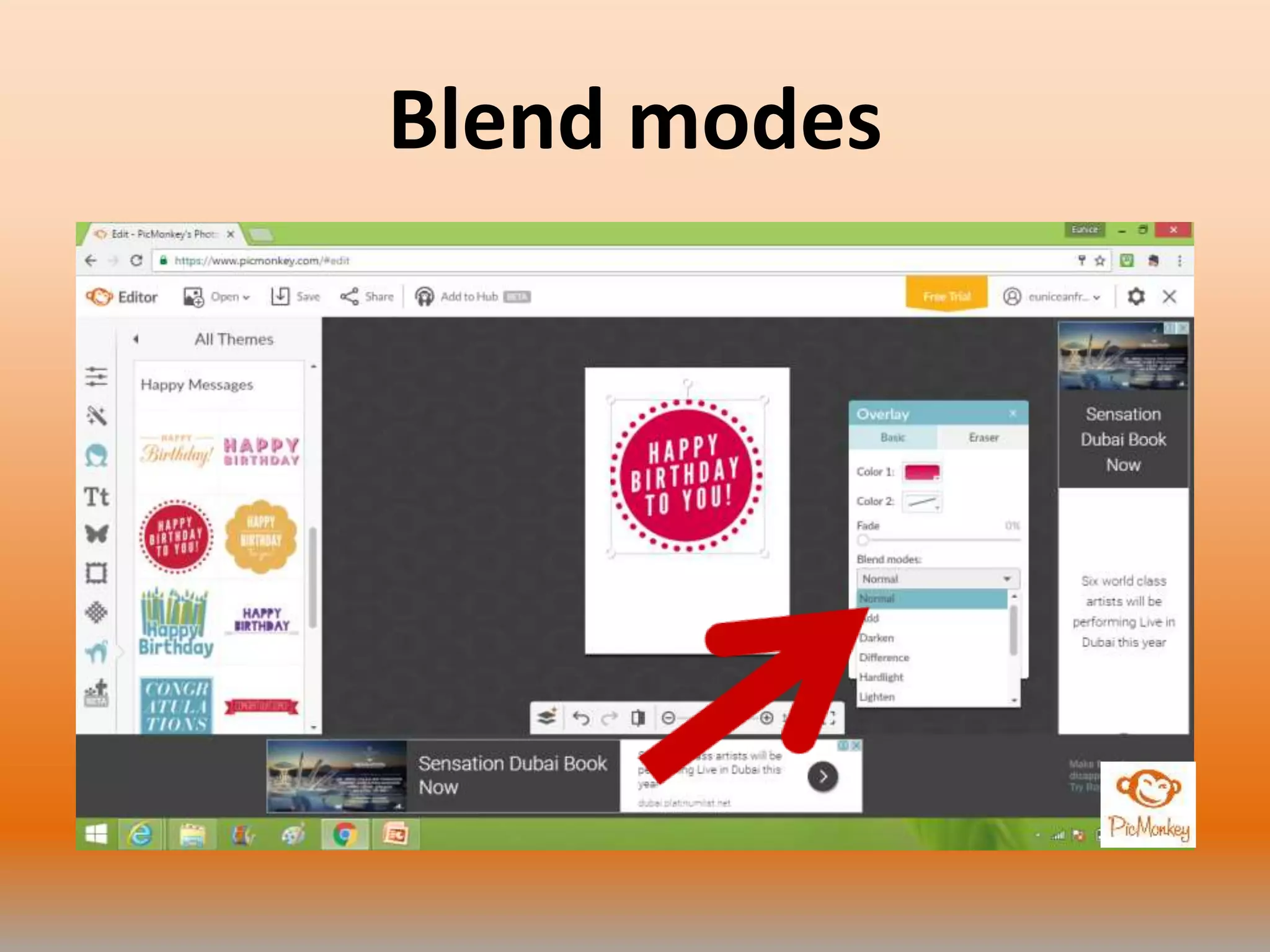The height and width of the screenshot is (952, 1270).
Task: Reload the page with refresh icon
Action: 136,260
